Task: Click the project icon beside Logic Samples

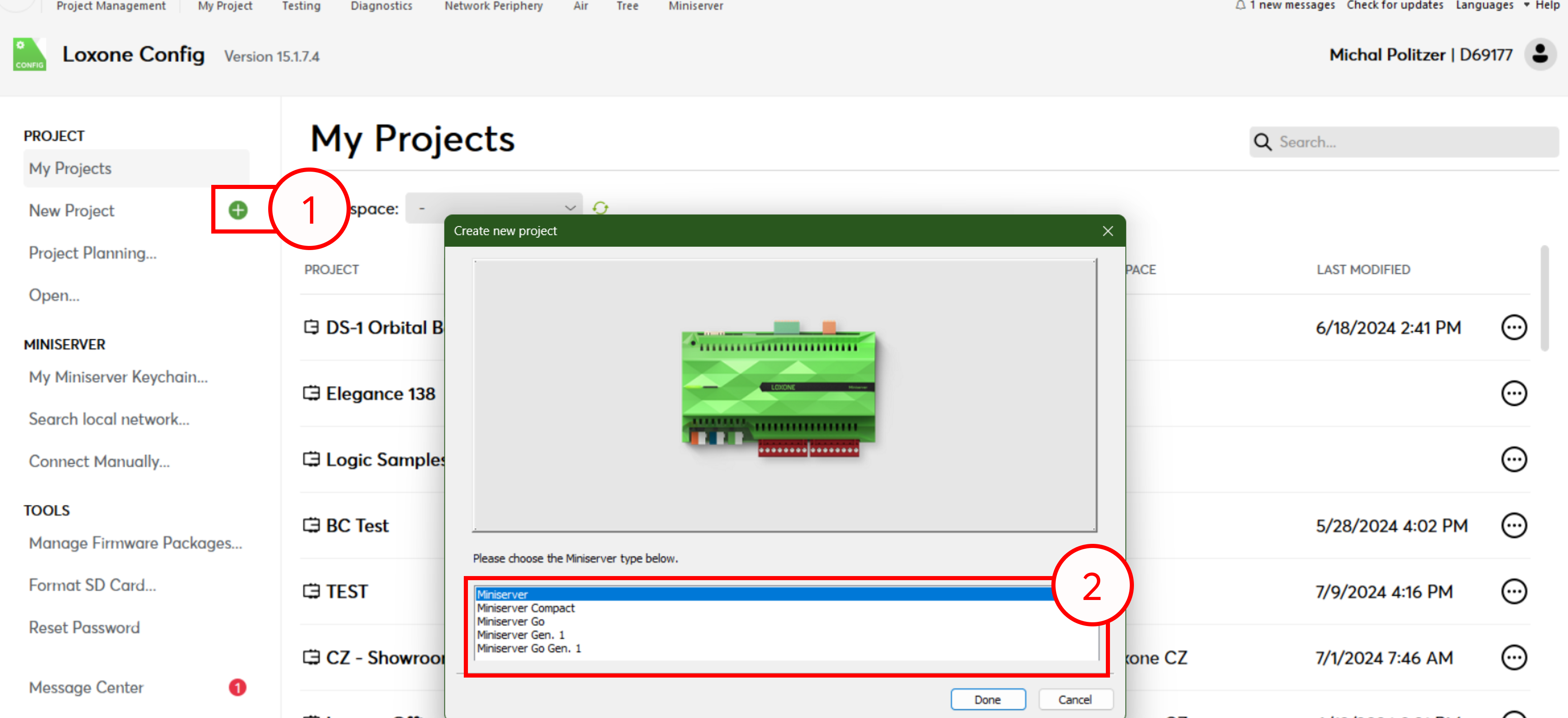Action: tap(311, 459)
